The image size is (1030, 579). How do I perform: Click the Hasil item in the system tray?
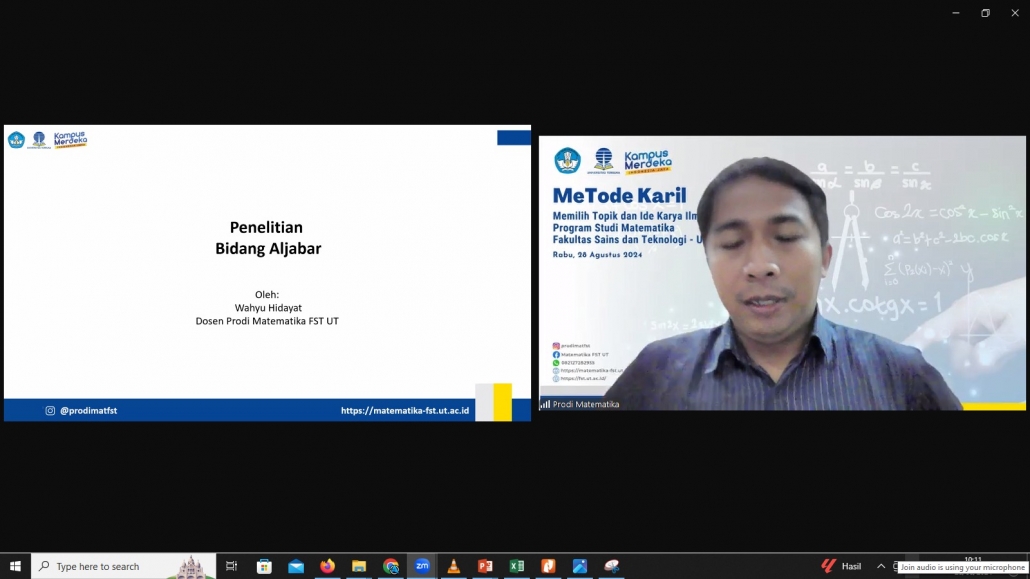click(x=841, y=566)
